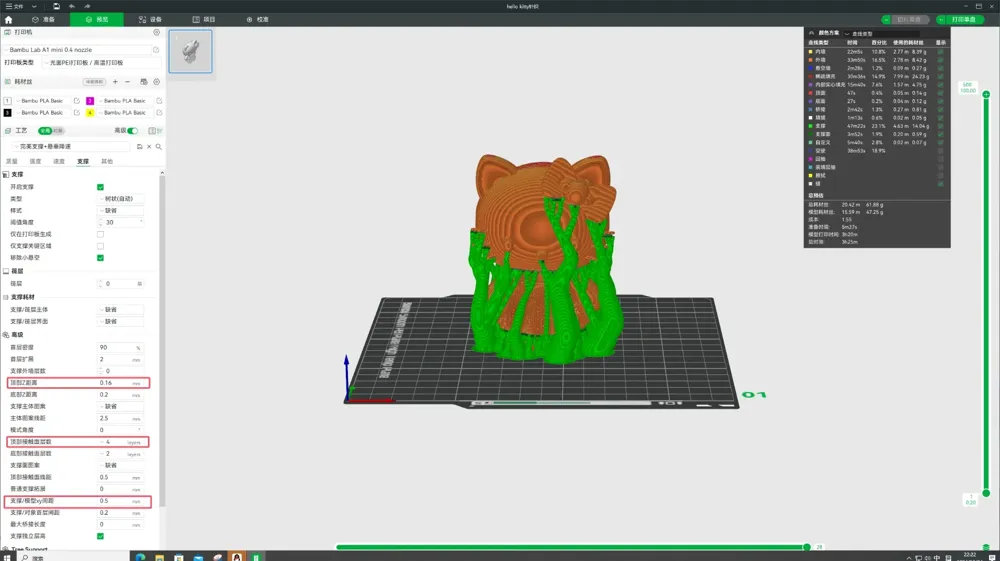
Task: Open the Speed settings tab
Action: tap(59, 161)
